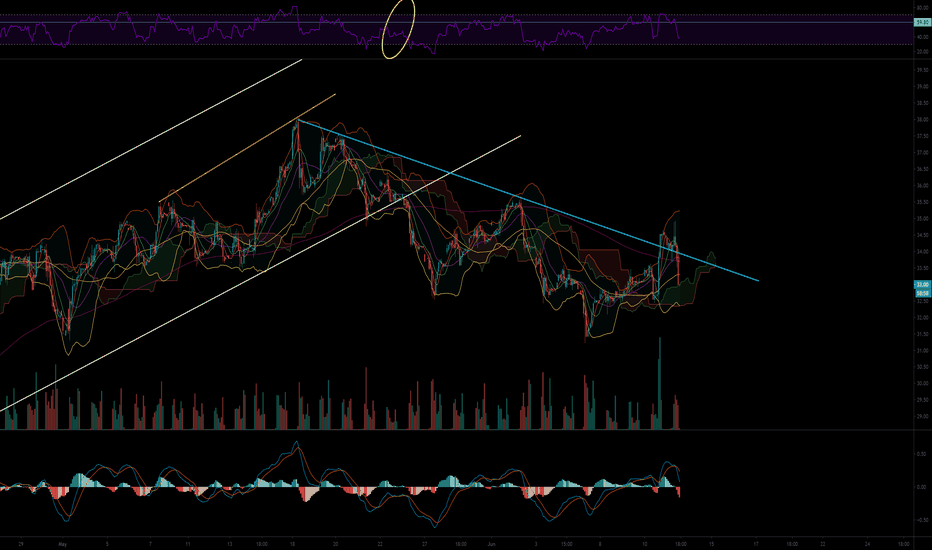This screenshot has height=550, width=932.
Task: Click the 29 date label on time axis
Action: [21, 544]
